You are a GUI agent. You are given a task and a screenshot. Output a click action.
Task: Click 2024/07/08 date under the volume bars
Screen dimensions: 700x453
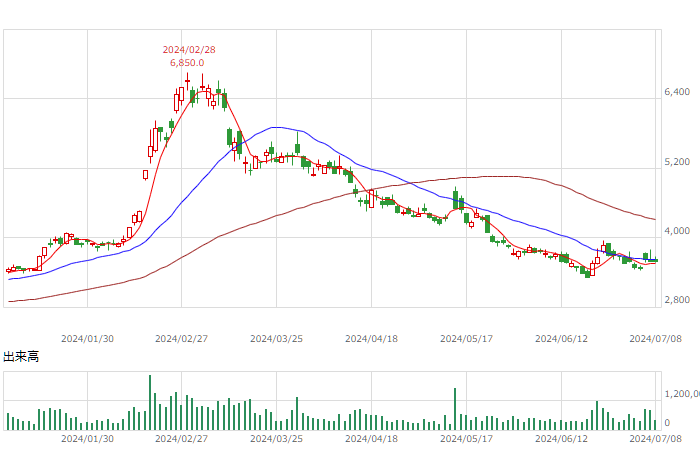point(655,439)
